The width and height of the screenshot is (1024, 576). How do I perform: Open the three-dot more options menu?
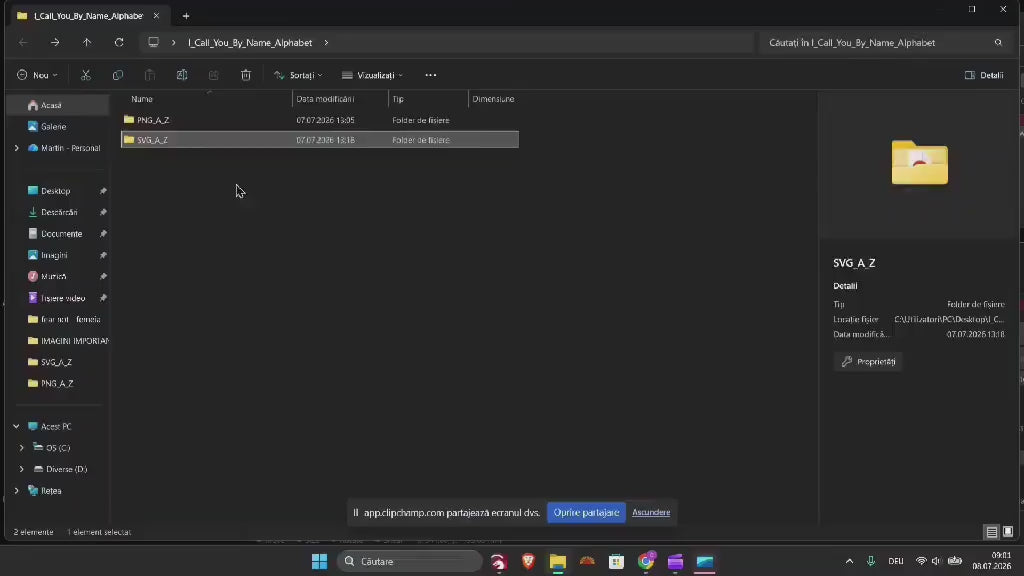(430, 75)
